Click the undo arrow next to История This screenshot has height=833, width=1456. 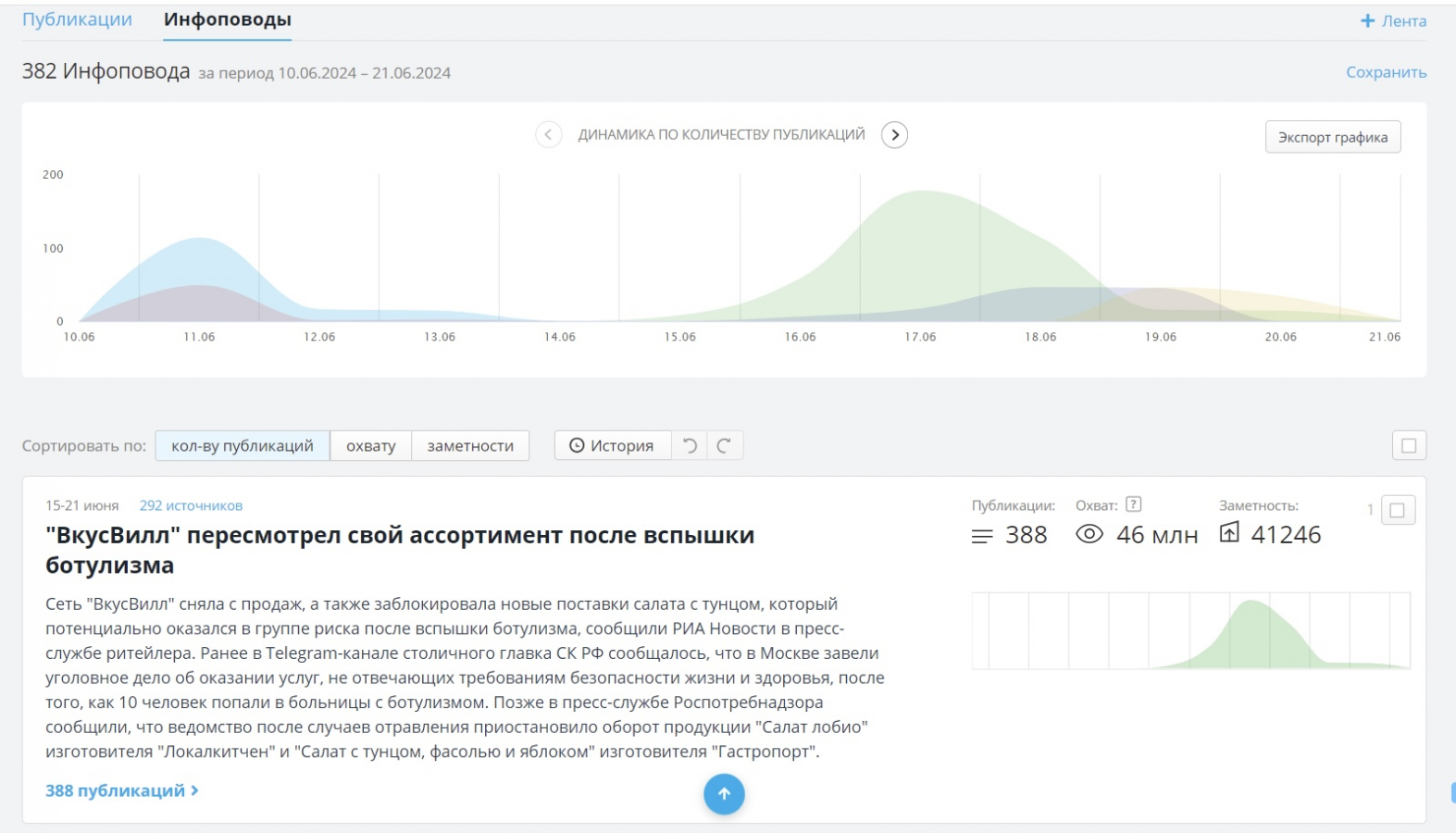click(x=690, y=446)
